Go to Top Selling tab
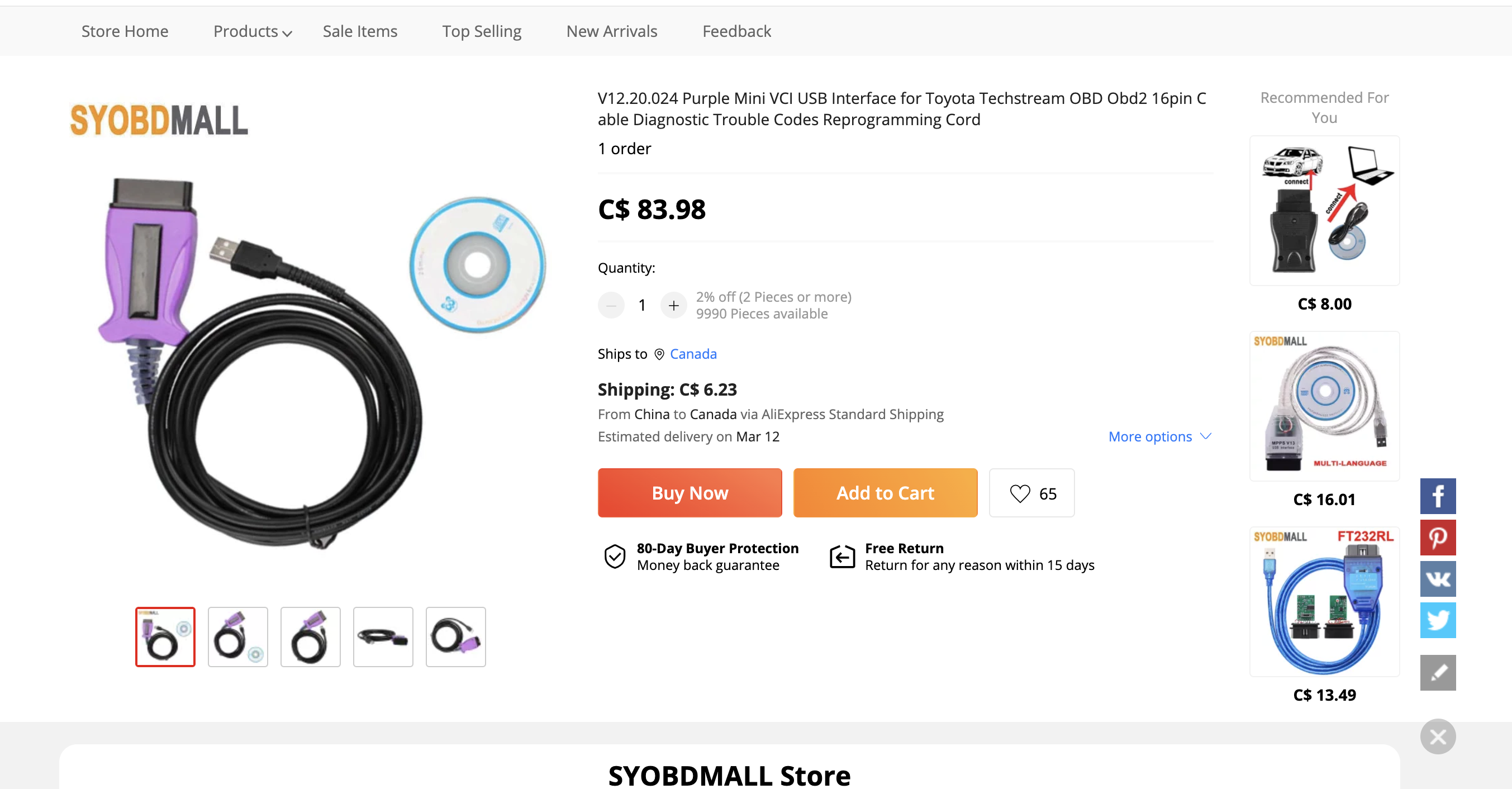Image resolution: width=1512 pixels, height=789 pixels. tap(481, 32)
